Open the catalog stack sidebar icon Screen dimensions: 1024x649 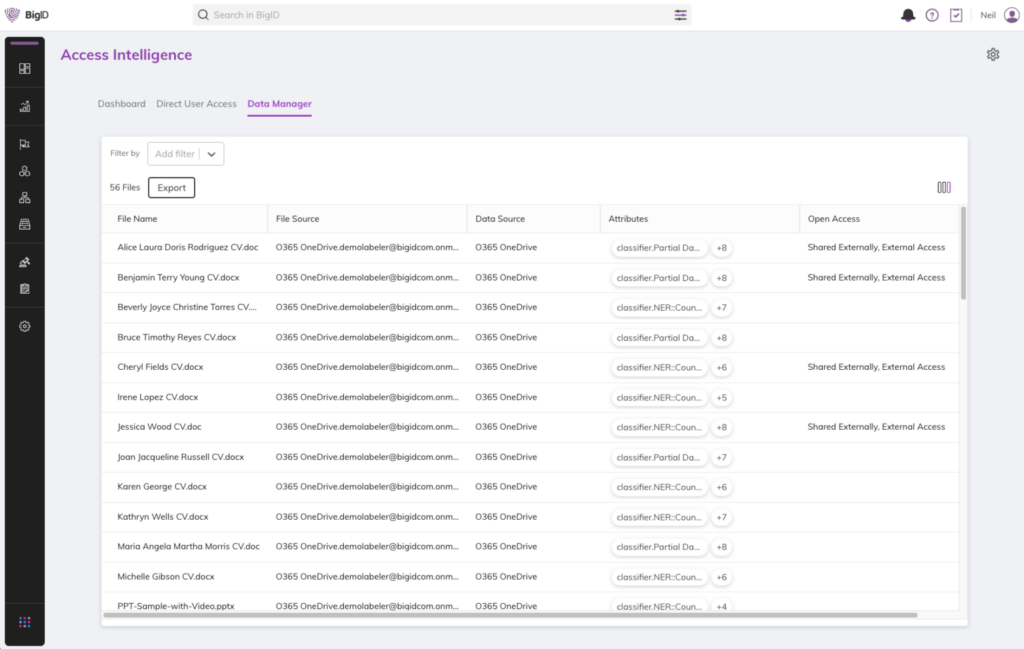point(25,225)
